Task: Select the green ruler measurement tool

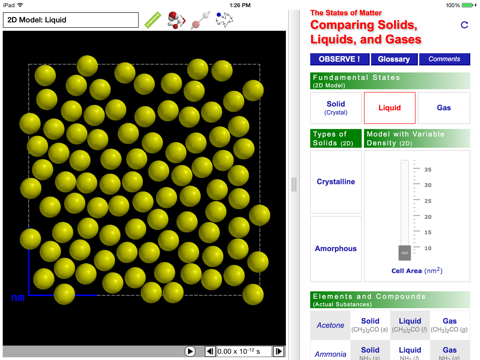Action: 152,20
